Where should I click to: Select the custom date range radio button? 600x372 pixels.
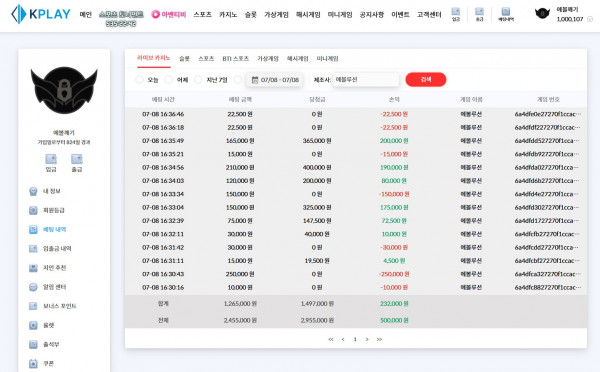point(238,80)
